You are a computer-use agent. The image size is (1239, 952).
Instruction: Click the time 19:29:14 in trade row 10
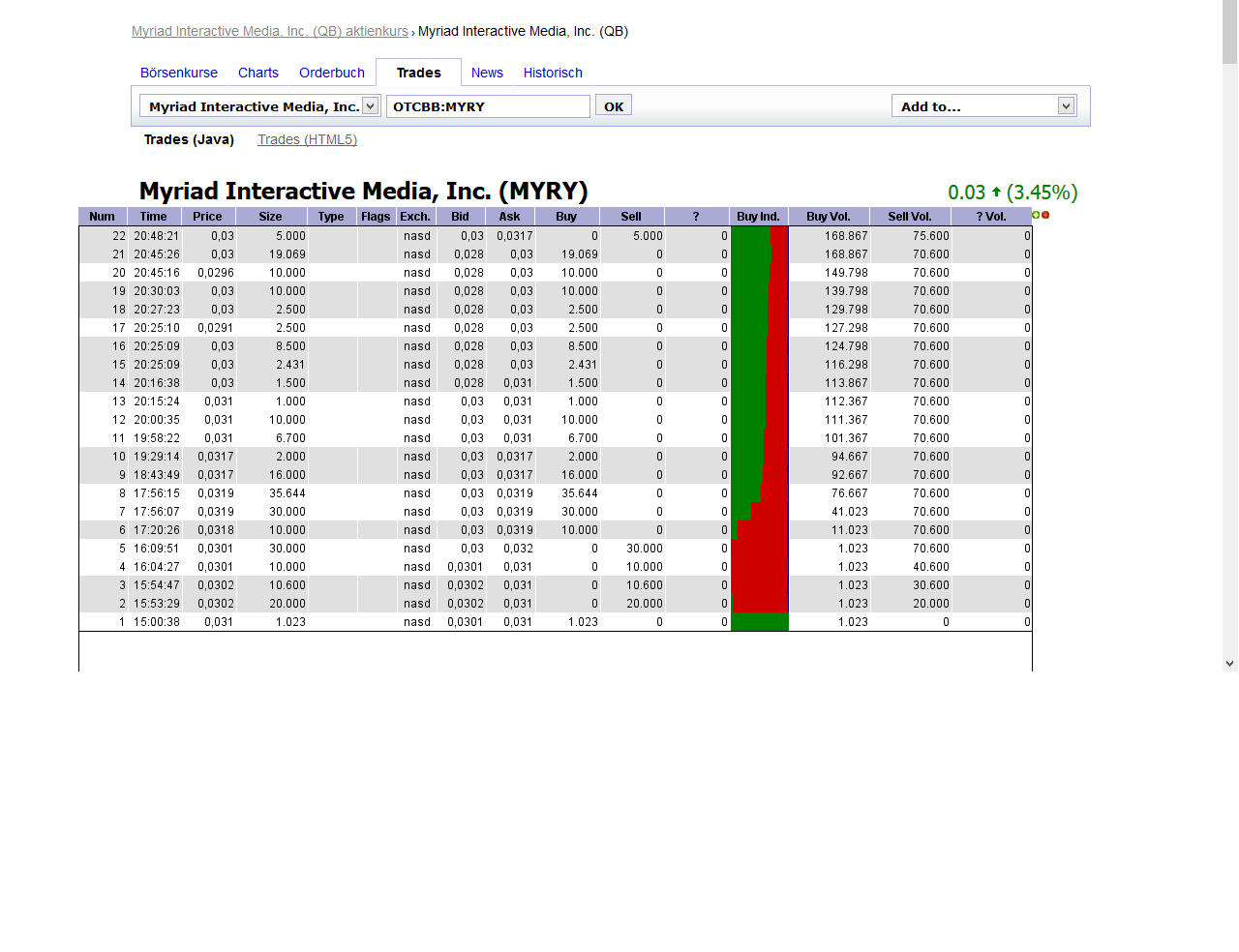click(157, 457)
